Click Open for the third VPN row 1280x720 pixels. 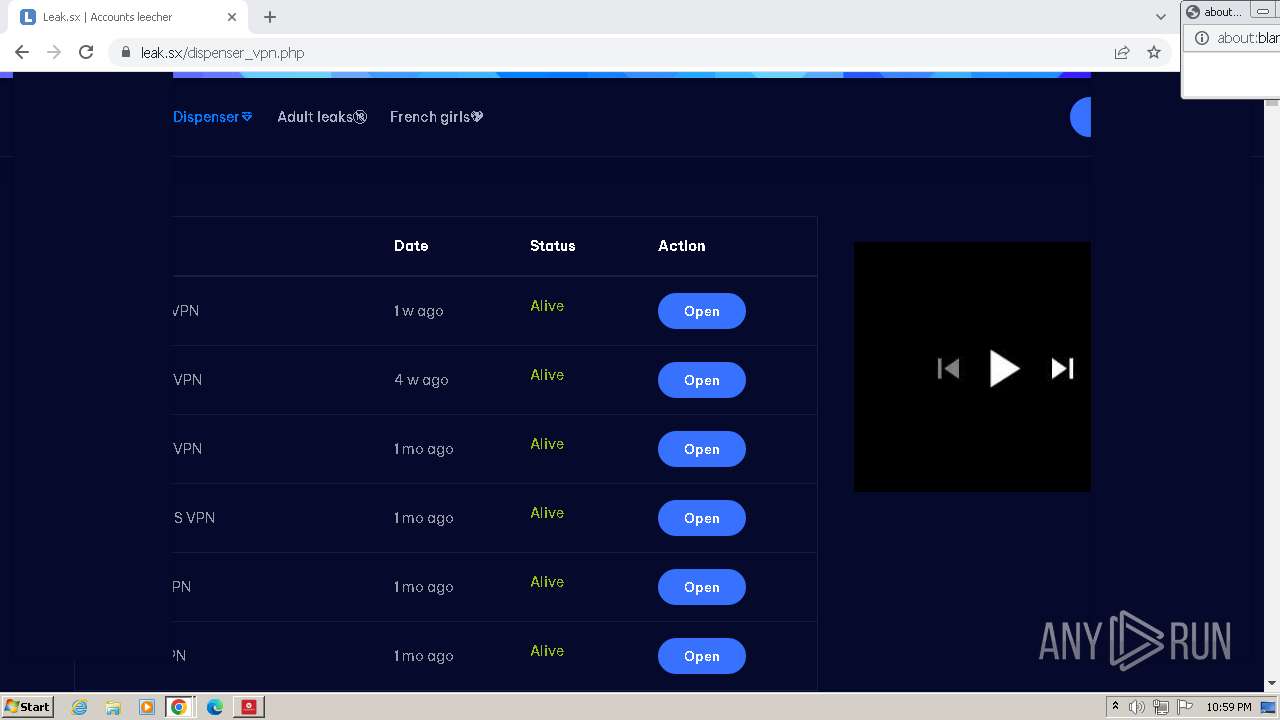point(702,449)
